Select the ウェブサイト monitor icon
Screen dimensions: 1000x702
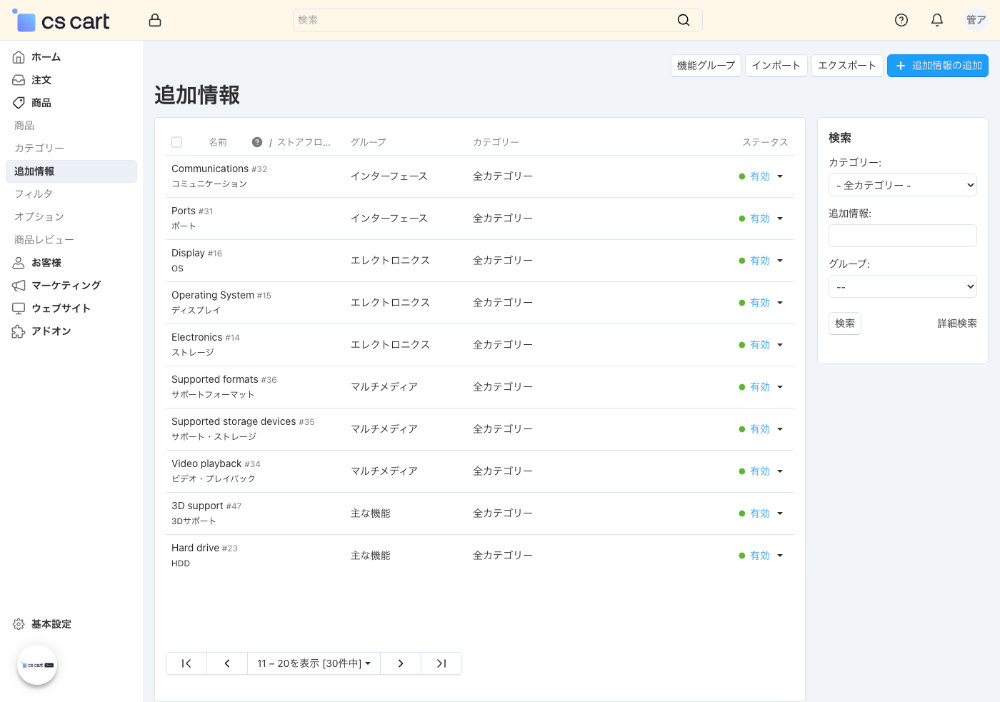tap(18, 308)
